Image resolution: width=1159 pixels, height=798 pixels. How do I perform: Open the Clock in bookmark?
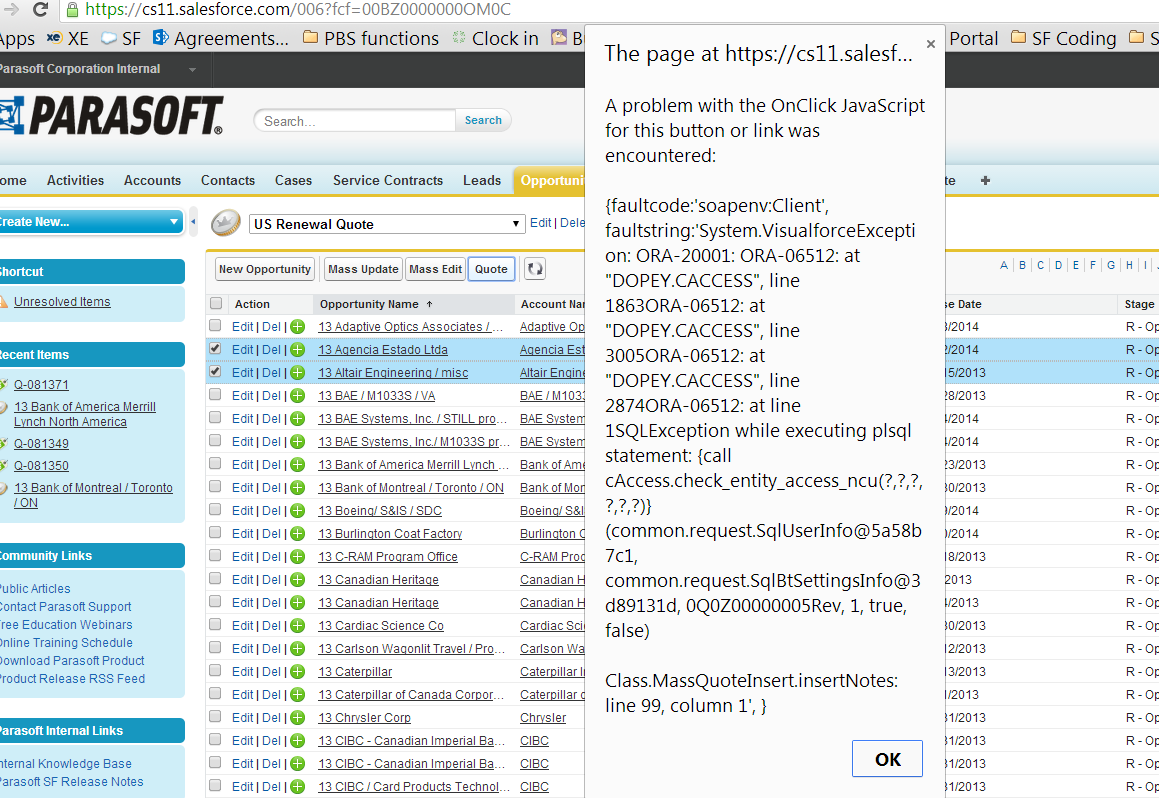[495, 38]
